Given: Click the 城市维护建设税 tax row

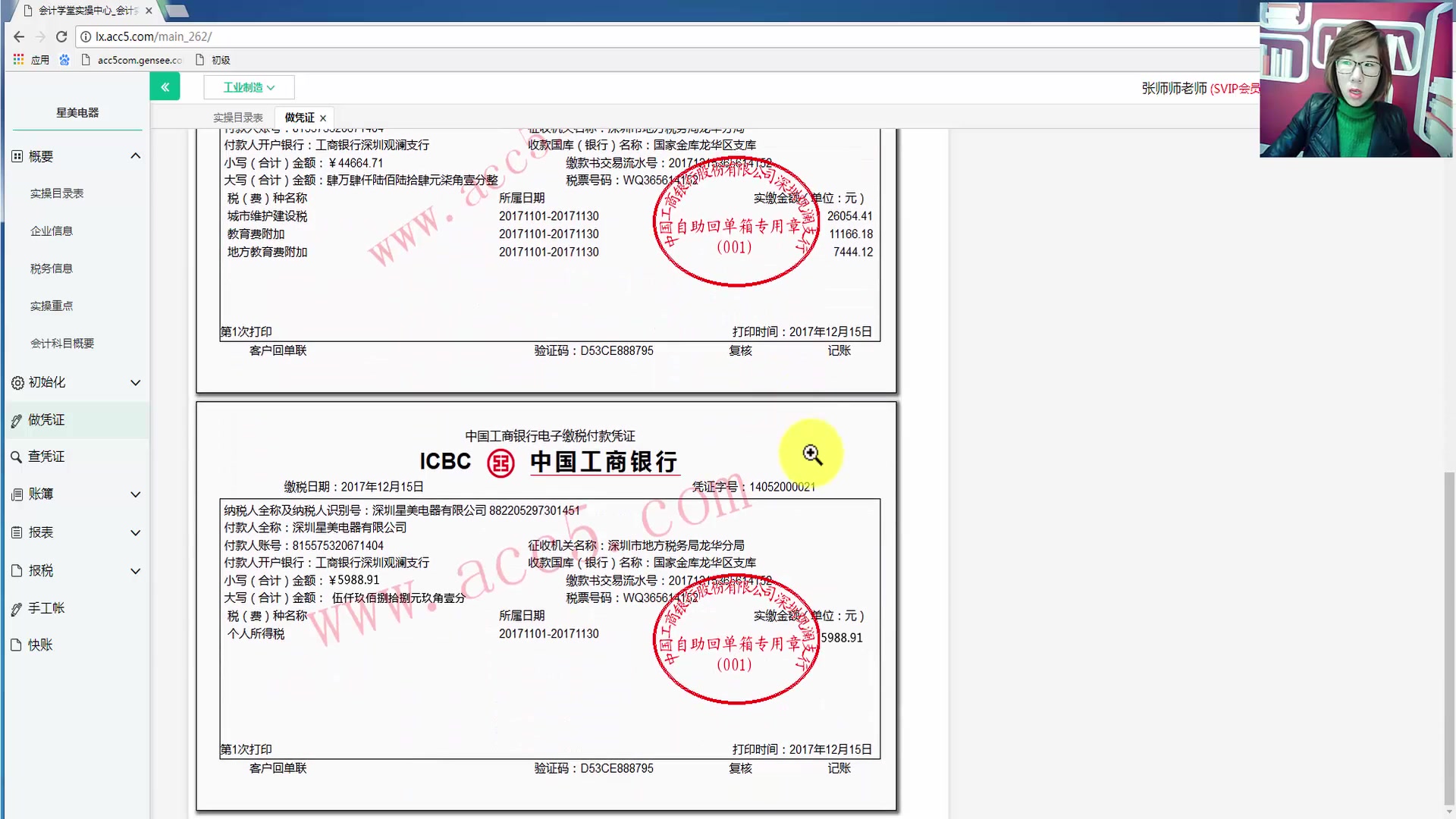Looking at the screenshot, I should 548,216.
